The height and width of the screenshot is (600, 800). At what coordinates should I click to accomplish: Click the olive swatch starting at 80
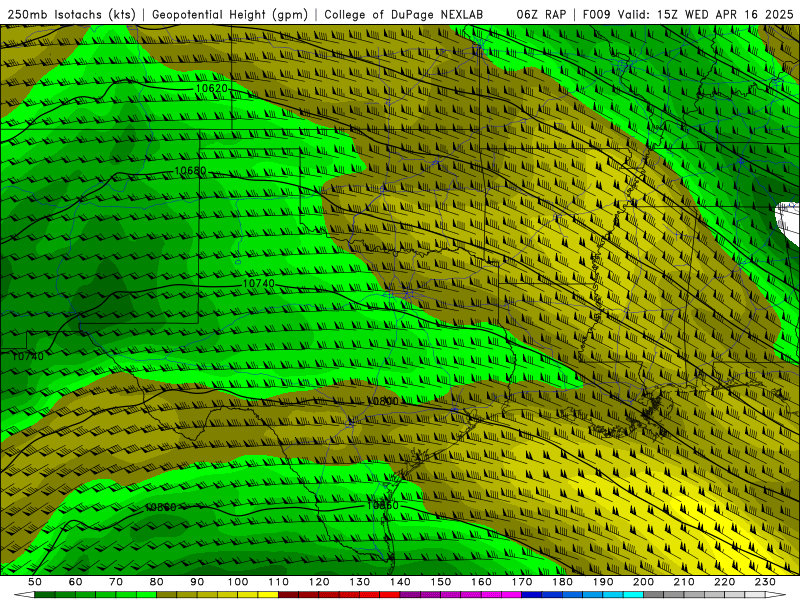[x=166, y=595]
